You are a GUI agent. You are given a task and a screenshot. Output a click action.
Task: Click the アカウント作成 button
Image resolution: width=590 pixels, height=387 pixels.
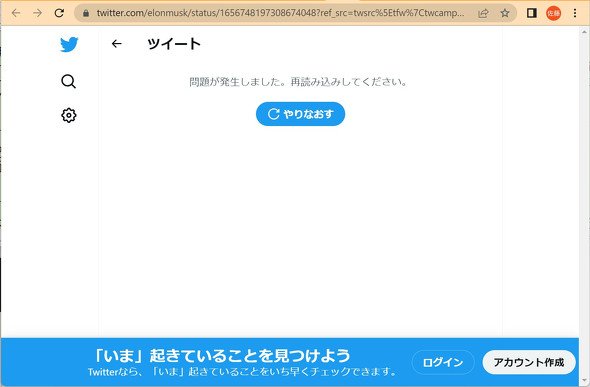click(529, 363)
